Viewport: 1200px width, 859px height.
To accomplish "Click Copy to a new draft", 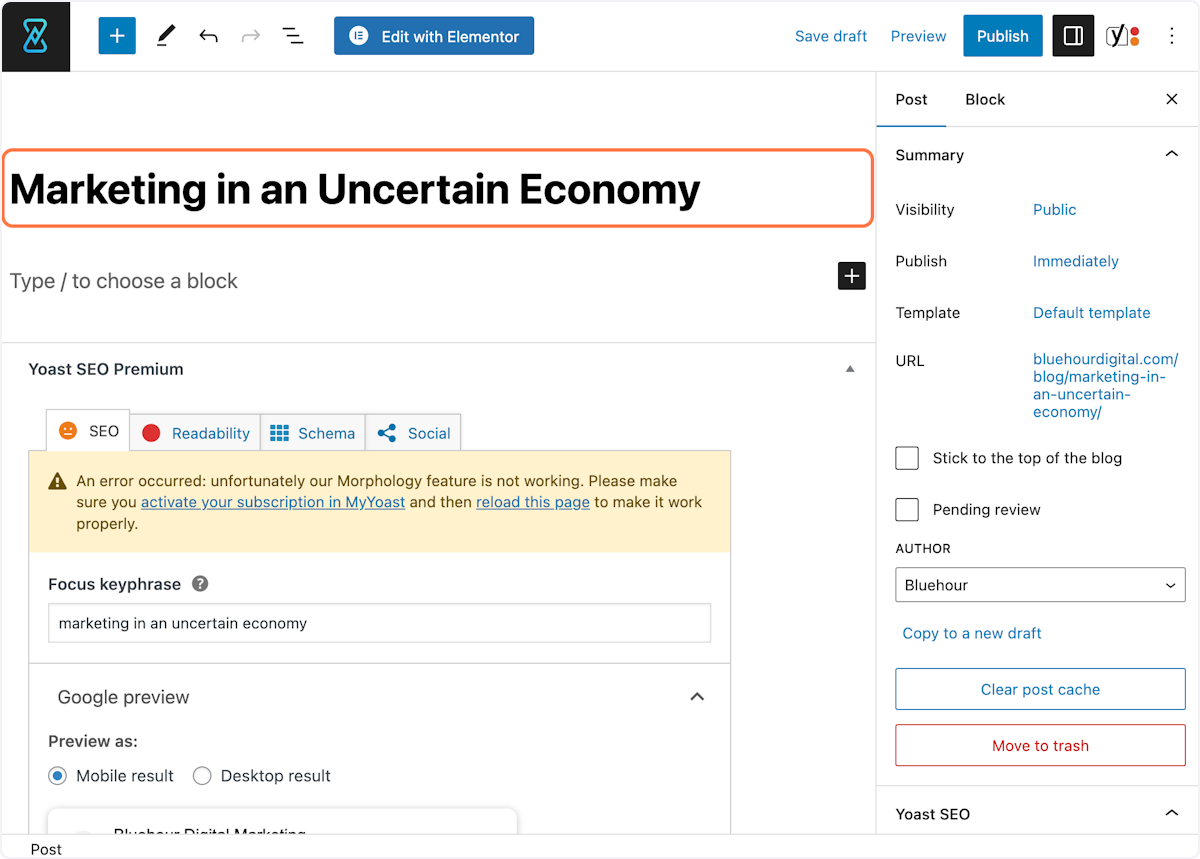I will pos(972,633).
